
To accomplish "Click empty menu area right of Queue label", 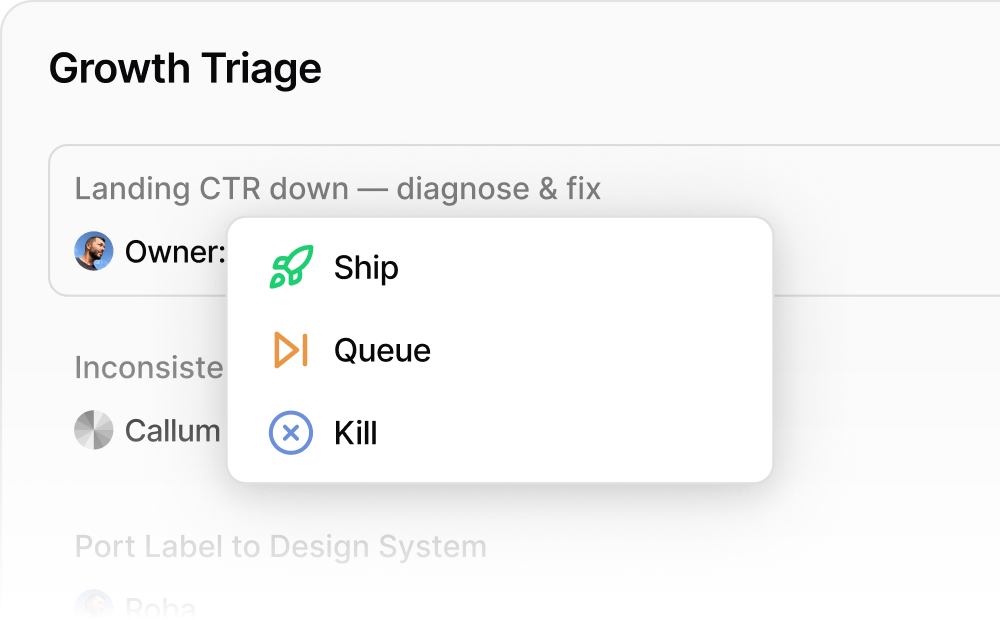I will (x=600, y=351).
